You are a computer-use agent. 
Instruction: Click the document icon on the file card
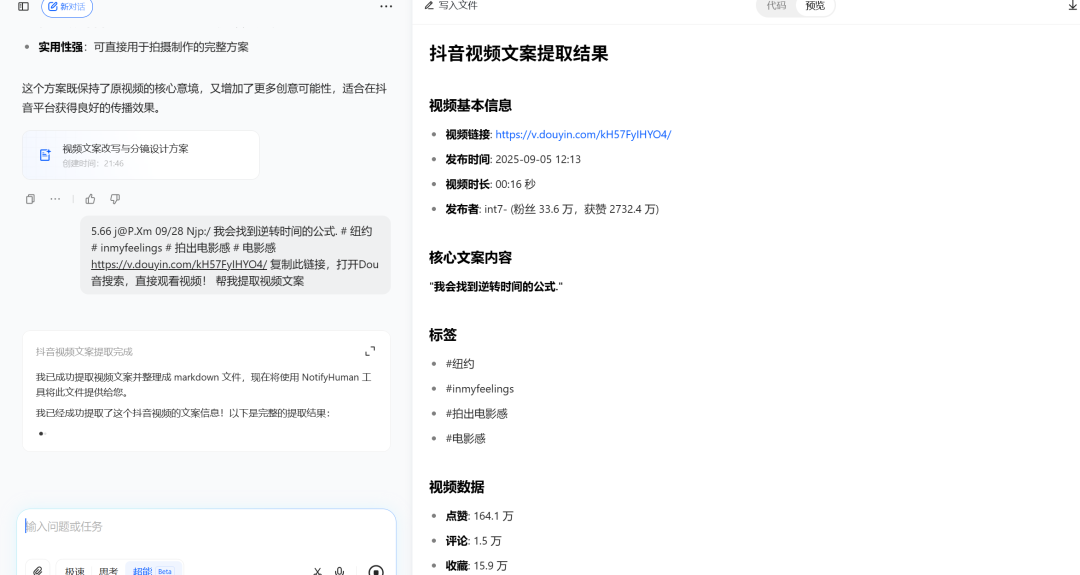click(x=45, y=155)
